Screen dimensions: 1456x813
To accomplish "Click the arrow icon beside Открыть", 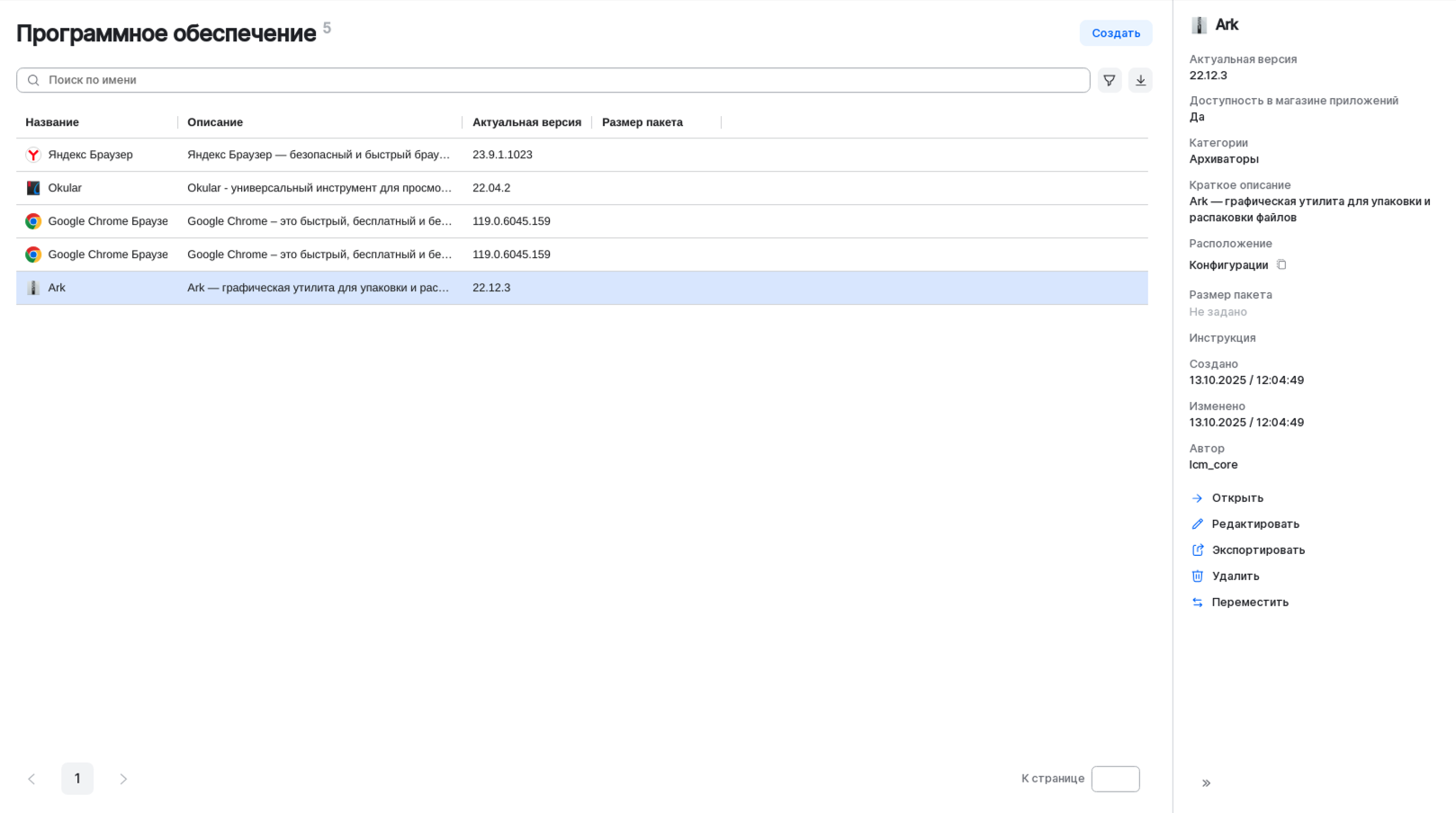I will [x=1197, y=497].
